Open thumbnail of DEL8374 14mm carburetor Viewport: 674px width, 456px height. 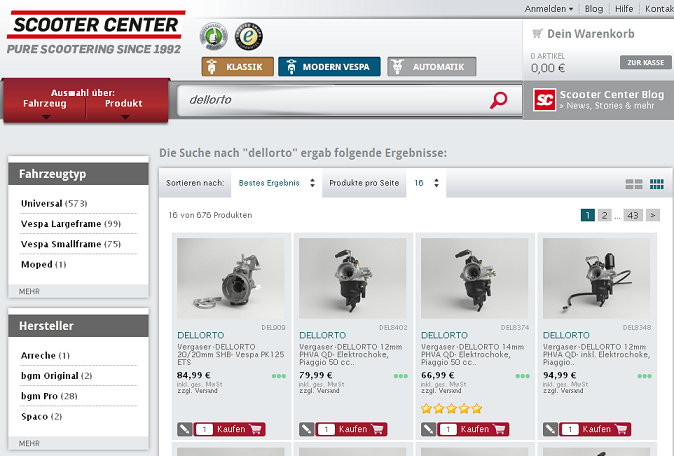click(x=475, y=278)
